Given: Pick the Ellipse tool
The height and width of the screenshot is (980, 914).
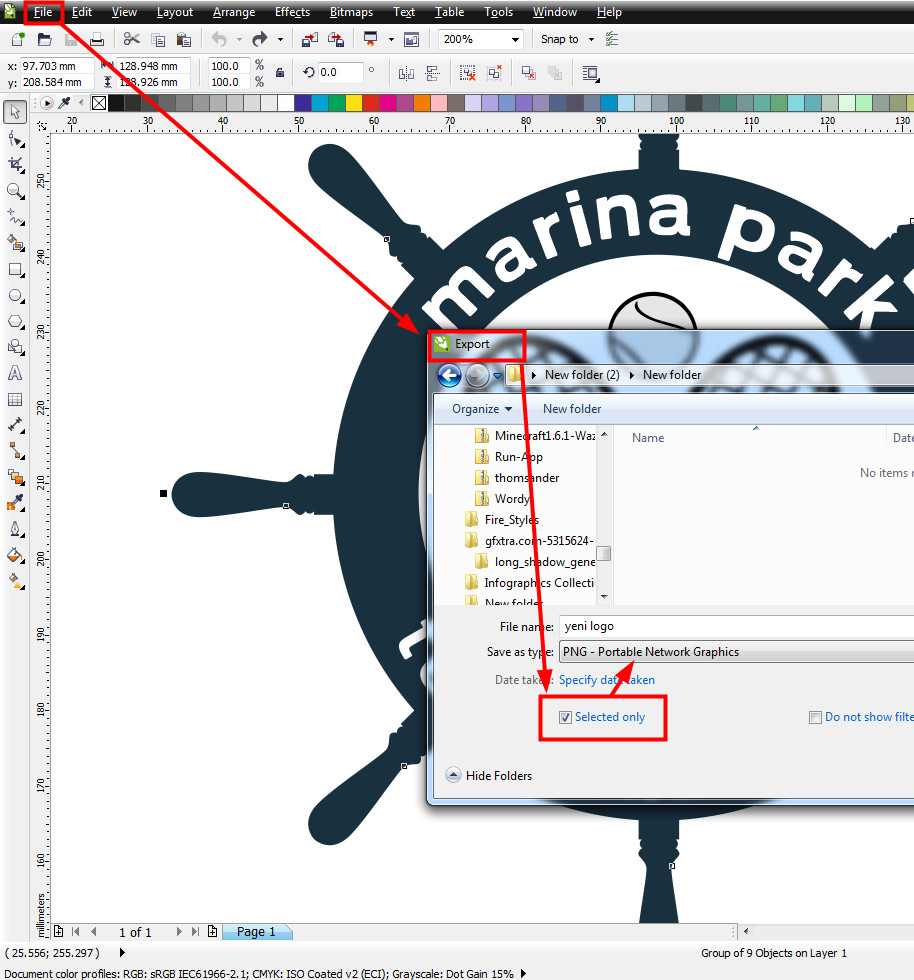Looking at the screenshot, I should tap(15, 296).
